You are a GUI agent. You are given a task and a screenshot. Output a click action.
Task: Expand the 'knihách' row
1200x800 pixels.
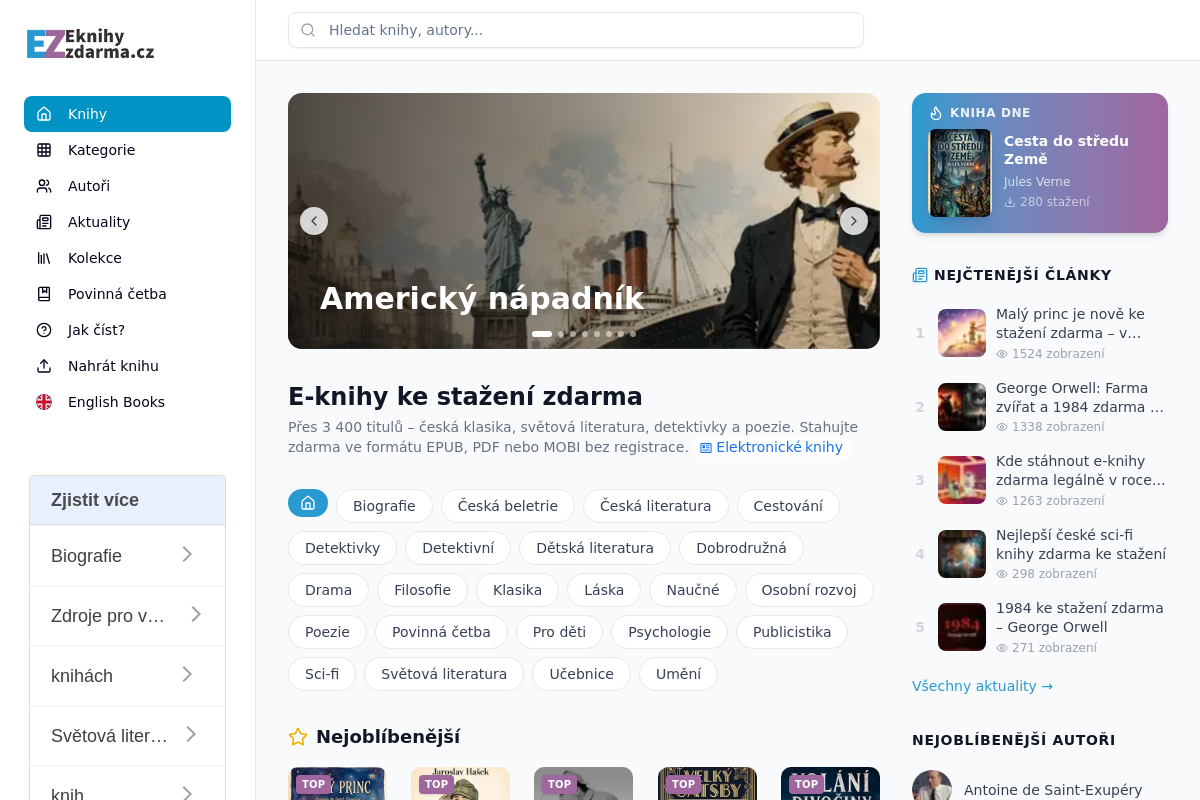127,675
